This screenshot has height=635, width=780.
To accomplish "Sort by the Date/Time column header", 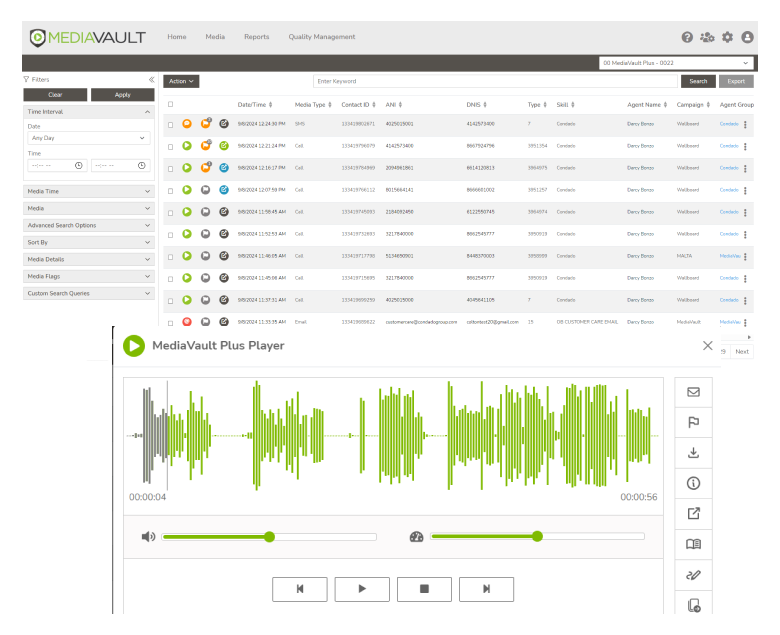I will (x=255, y=105).
